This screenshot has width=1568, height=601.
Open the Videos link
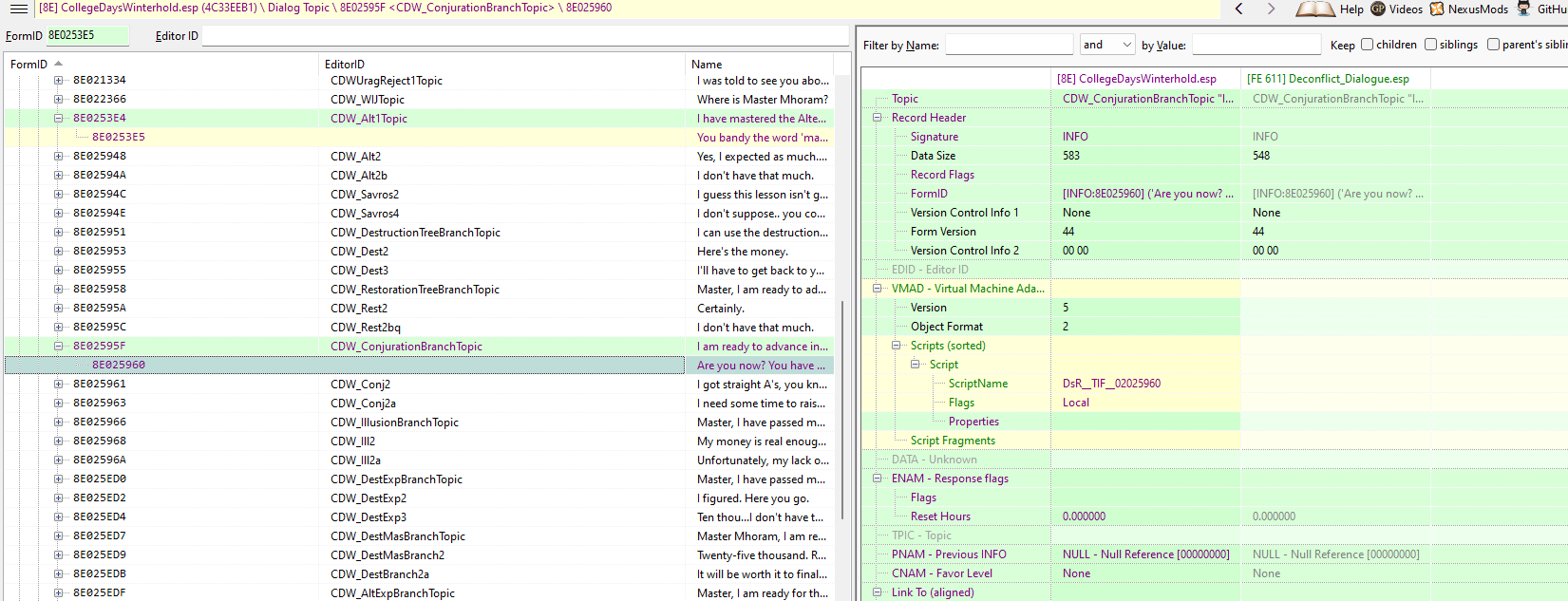pos(1396,9)
